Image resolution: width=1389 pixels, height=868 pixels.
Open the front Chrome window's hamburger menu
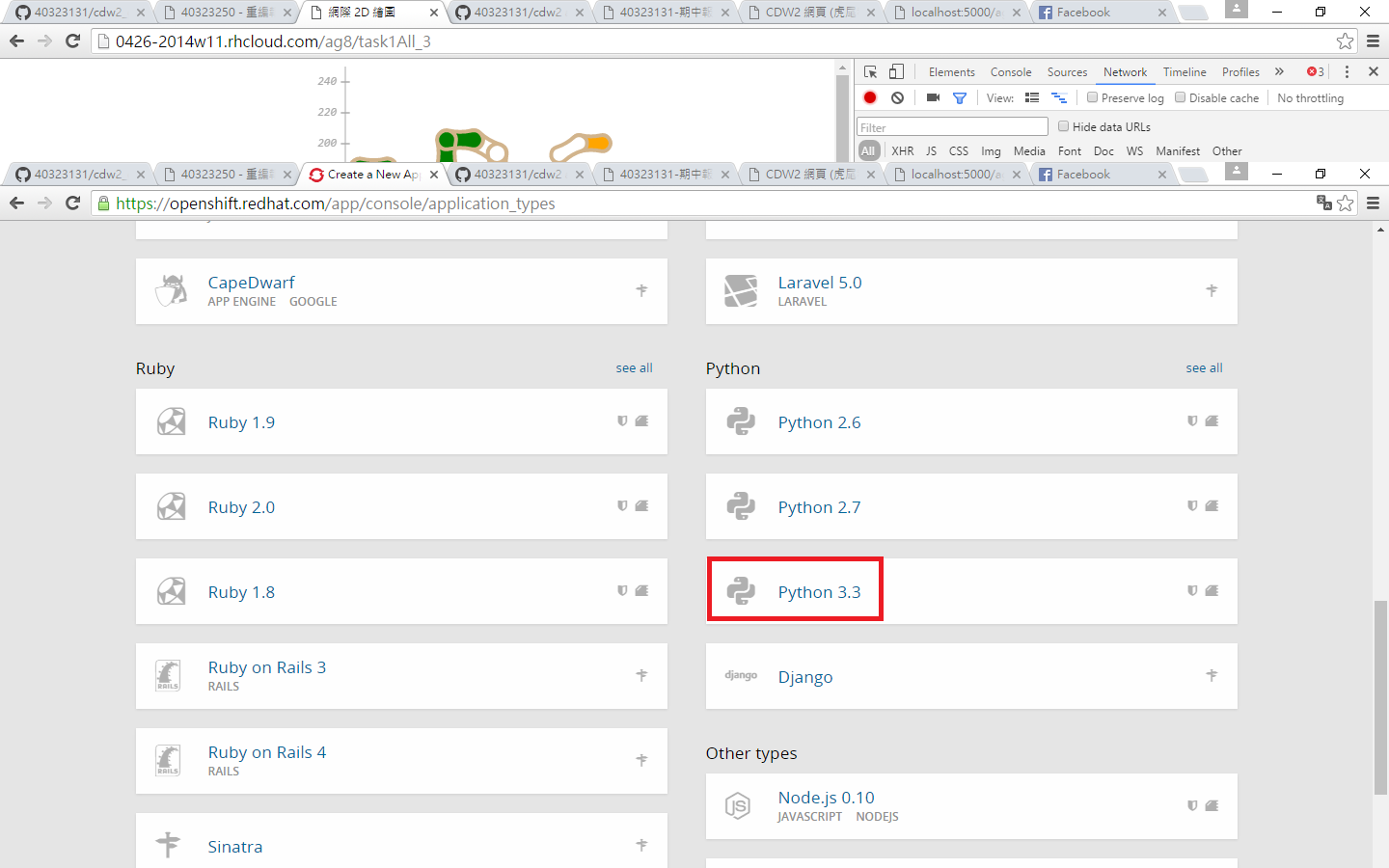click(x=1374, y=203)
